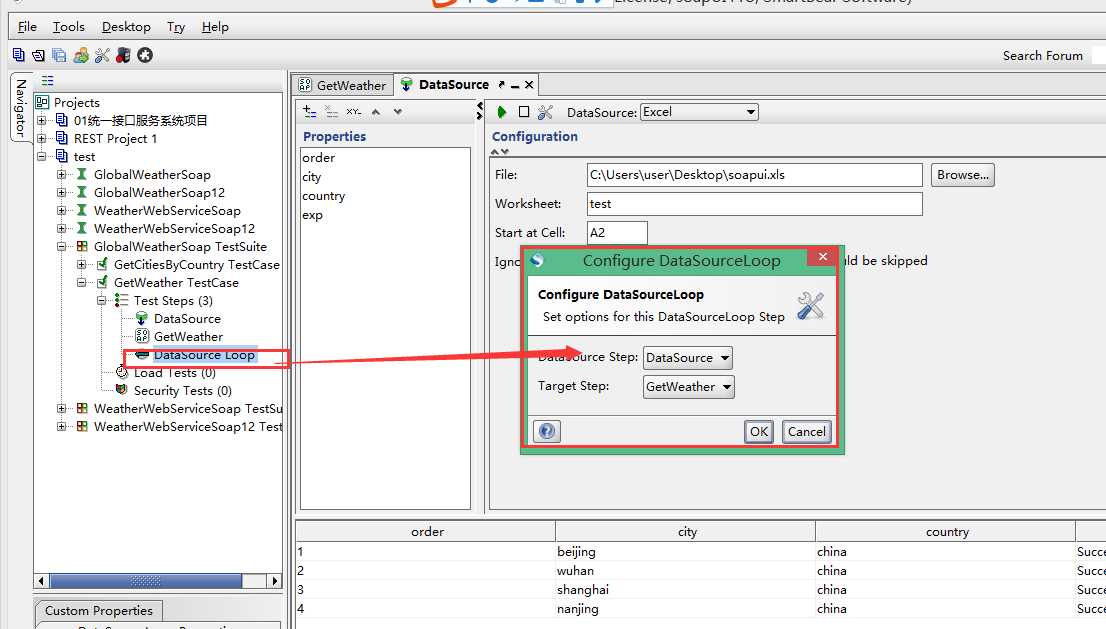Click the Projects root icon in navigator
The image size is (1106, 629).
(x=42, y=102)
